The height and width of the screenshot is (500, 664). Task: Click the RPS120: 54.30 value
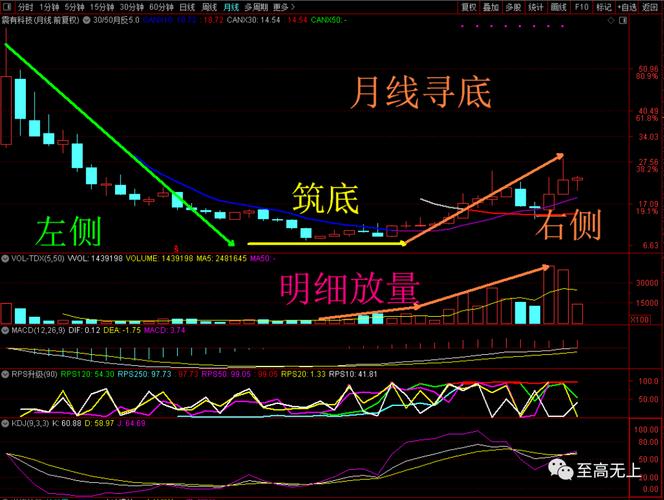click(x=87, y=374)
